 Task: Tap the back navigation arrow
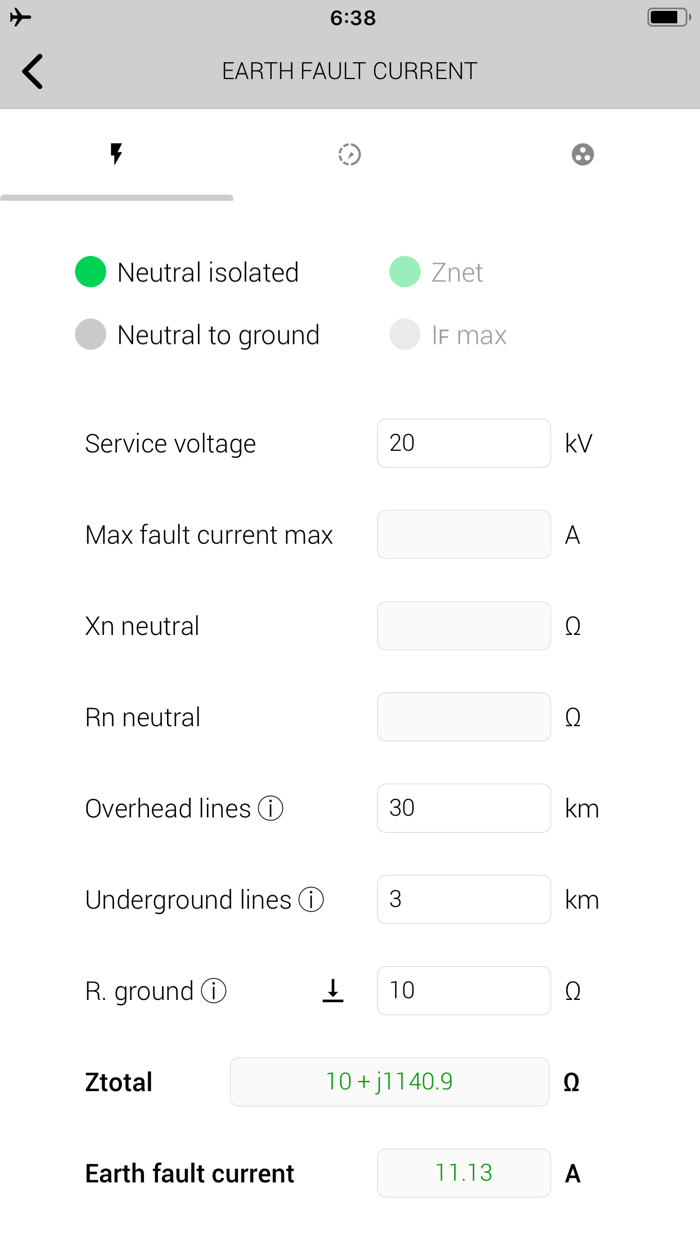click(31, 71)
